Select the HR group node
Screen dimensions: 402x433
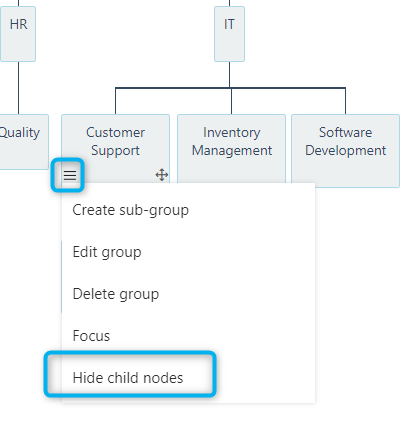(x=18, y=34)
